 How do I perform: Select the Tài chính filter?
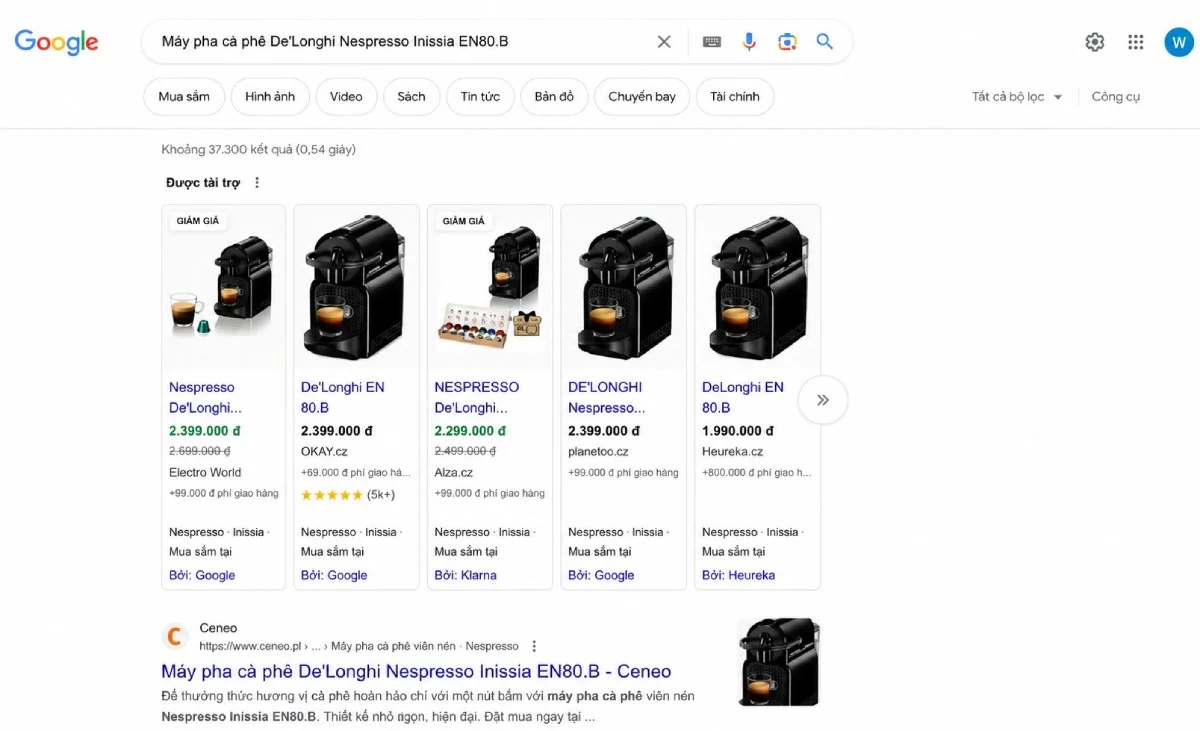click(735, 97)
